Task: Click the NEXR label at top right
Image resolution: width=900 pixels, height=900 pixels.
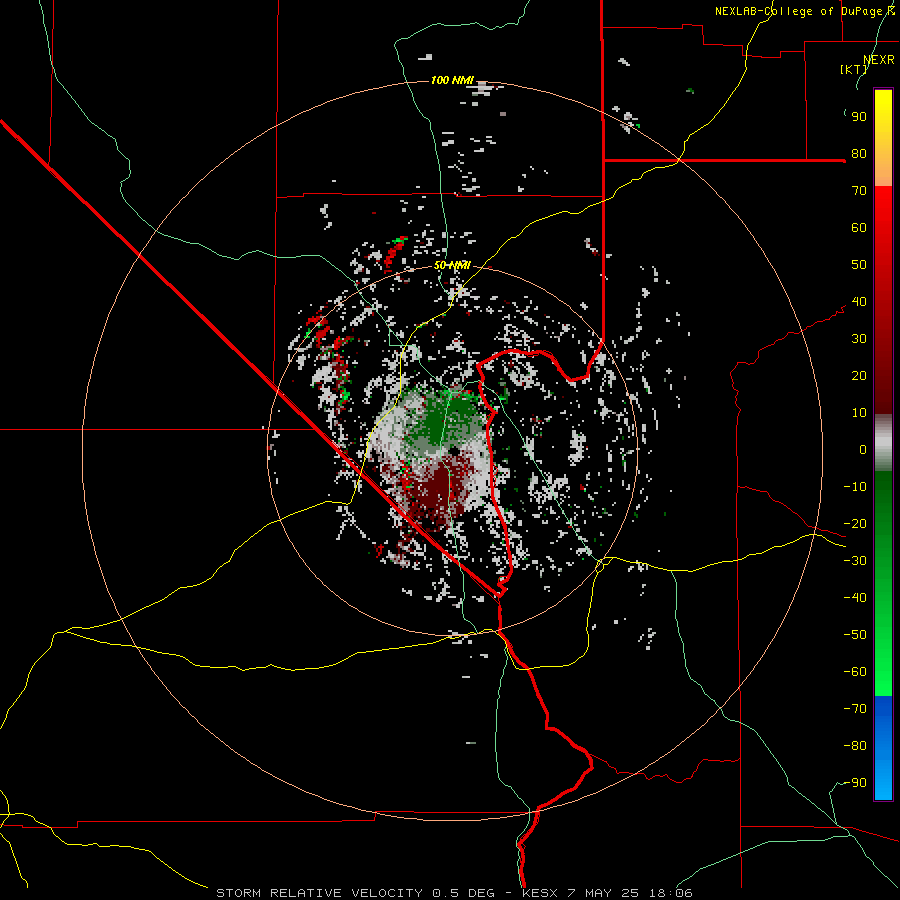Action: [x=879, y=60]
